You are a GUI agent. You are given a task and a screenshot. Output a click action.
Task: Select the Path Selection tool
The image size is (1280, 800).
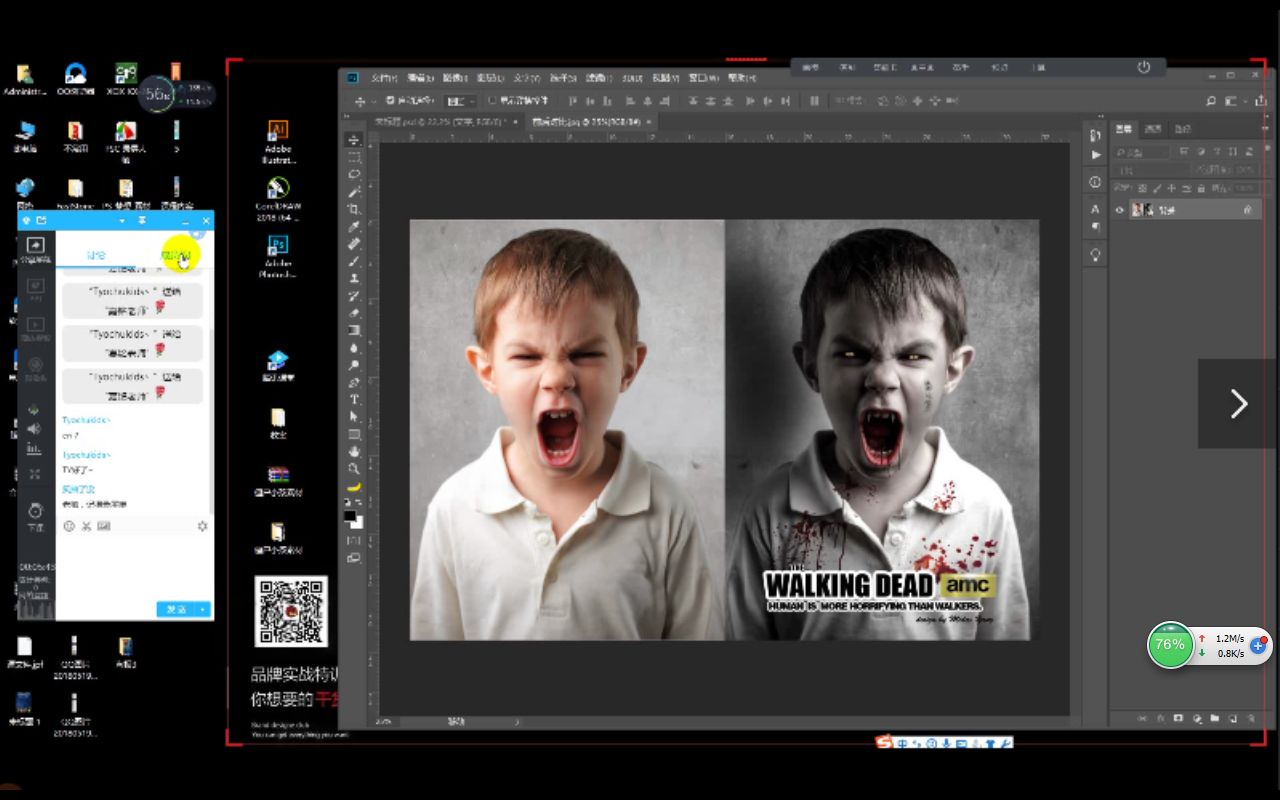pyautogui.click(x=354, y=416)
